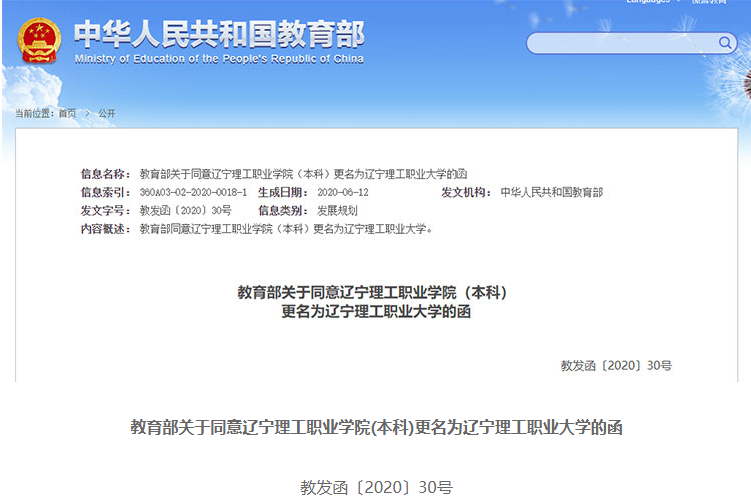Click the English Ministry of Education subtitle

click(219, 59)
